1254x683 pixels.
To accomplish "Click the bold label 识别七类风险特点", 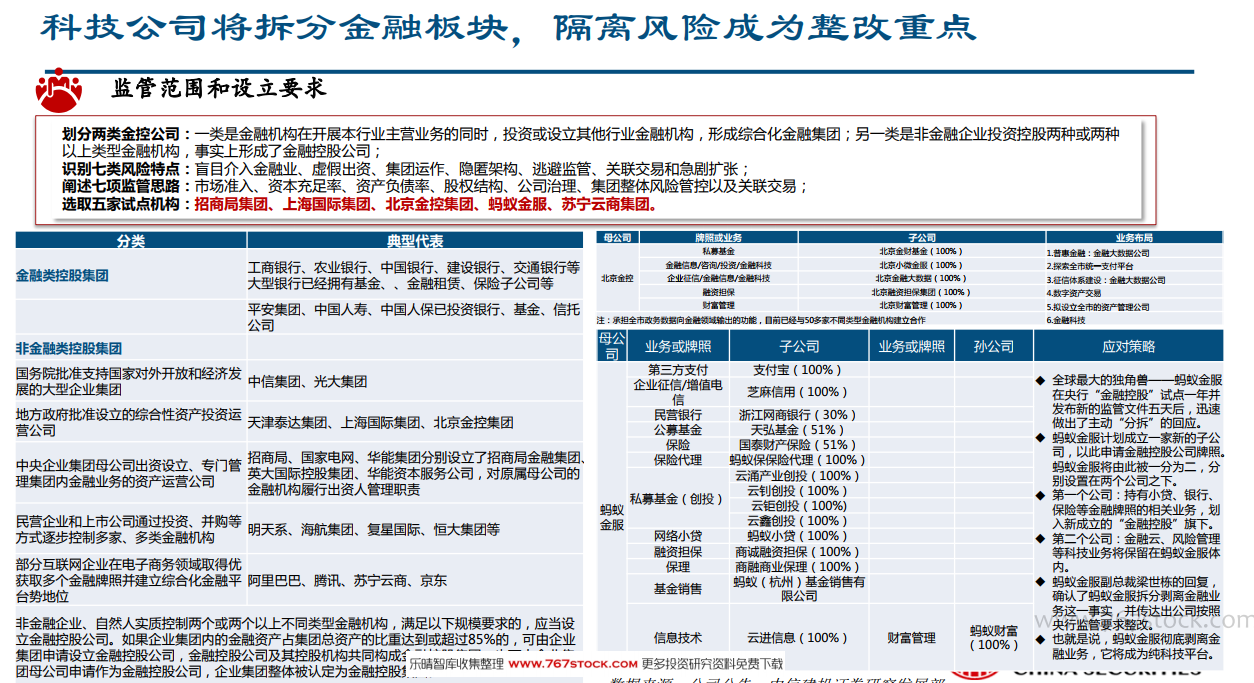I will (120, 169).
